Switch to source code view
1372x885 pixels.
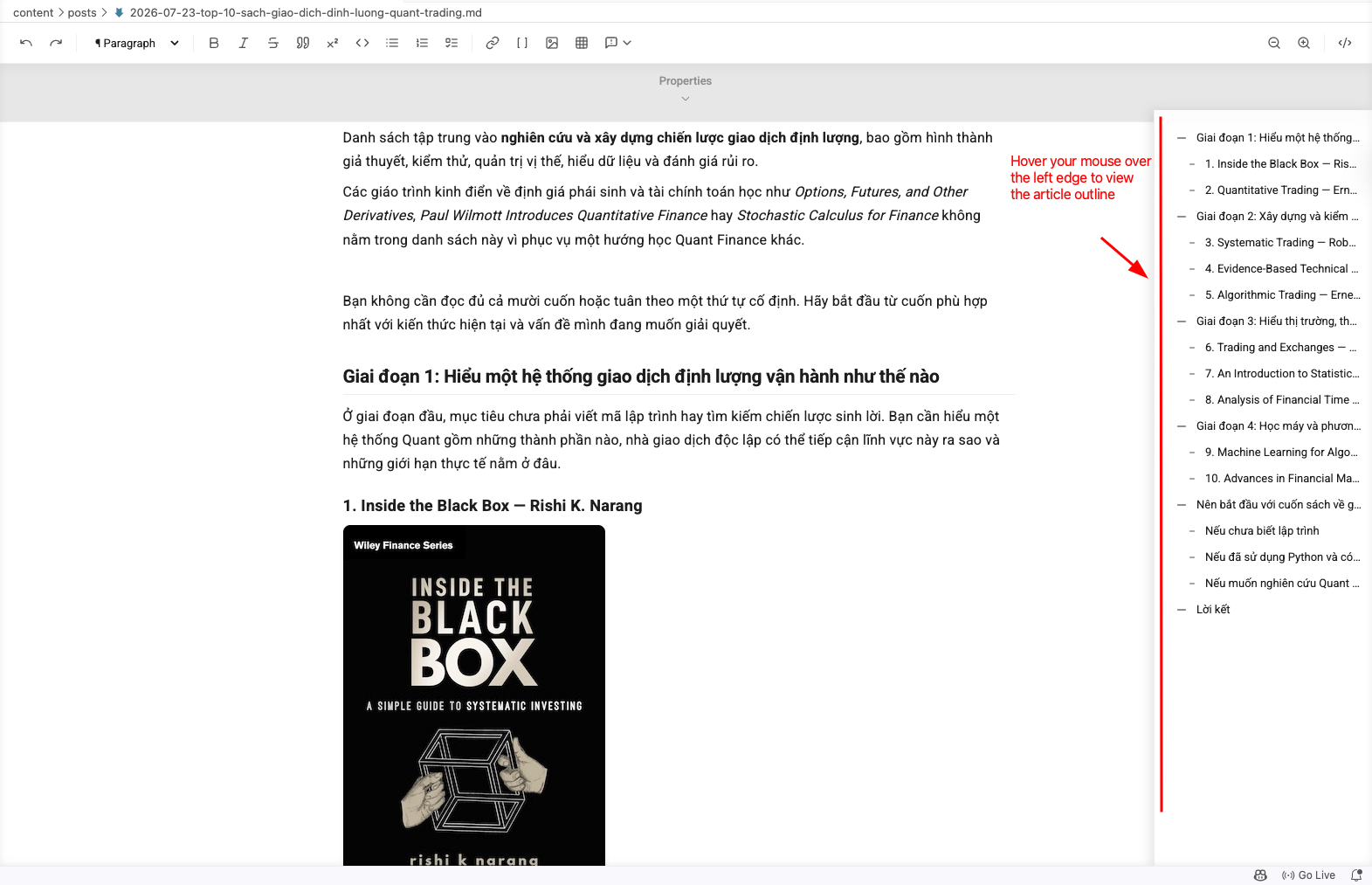1345,43
